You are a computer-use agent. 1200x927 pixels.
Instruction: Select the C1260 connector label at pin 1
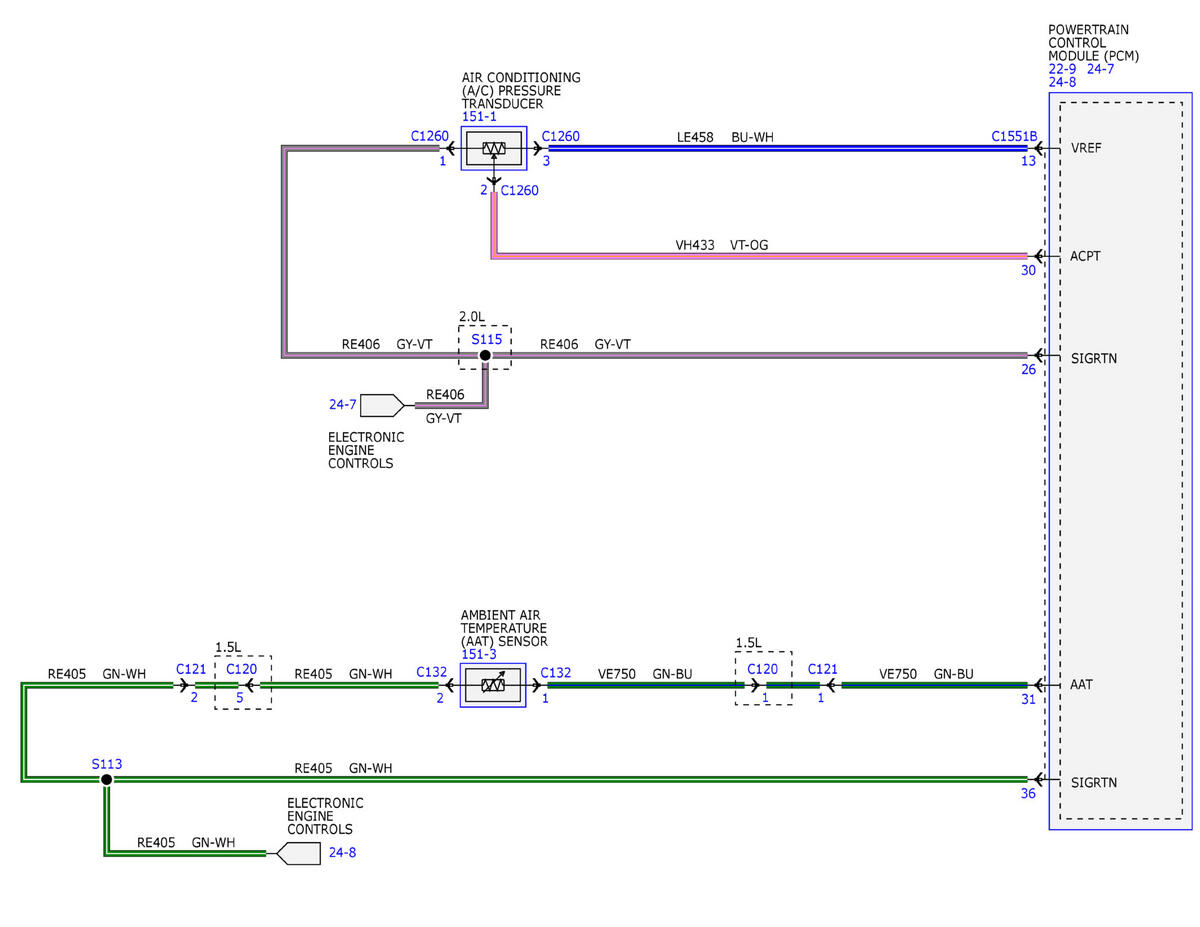click(430, 136)
